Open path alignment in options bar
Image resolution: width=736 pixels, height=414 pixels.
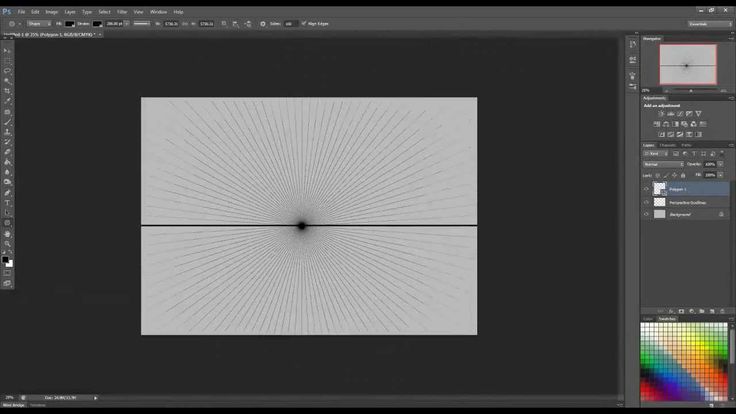point(235,23)
